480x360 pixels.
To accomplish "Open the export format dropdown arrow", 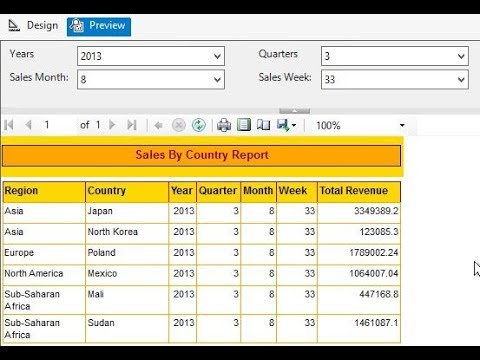I will [x=294, y=125].
